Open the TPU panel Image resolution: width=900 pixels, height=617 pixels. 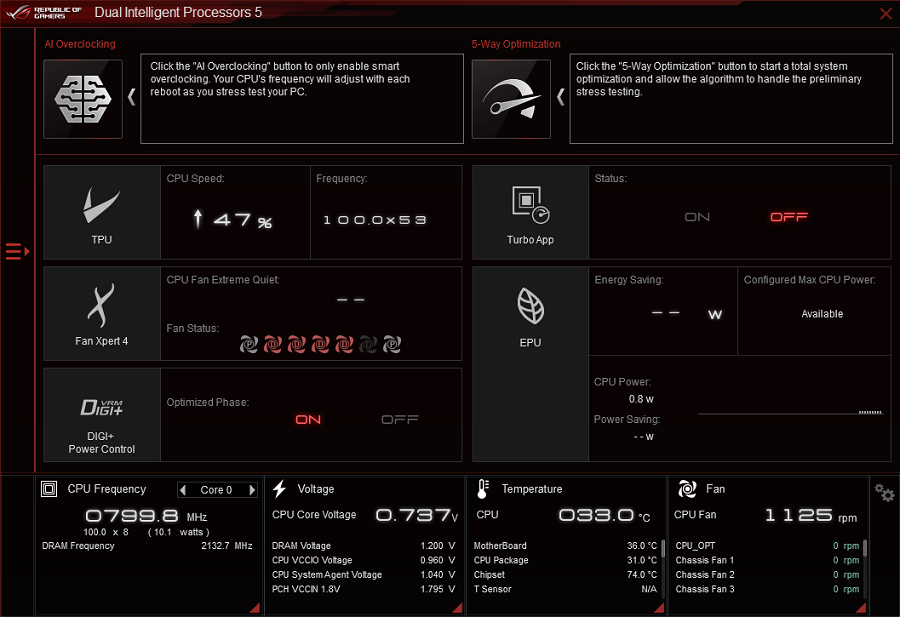(102, 212)
